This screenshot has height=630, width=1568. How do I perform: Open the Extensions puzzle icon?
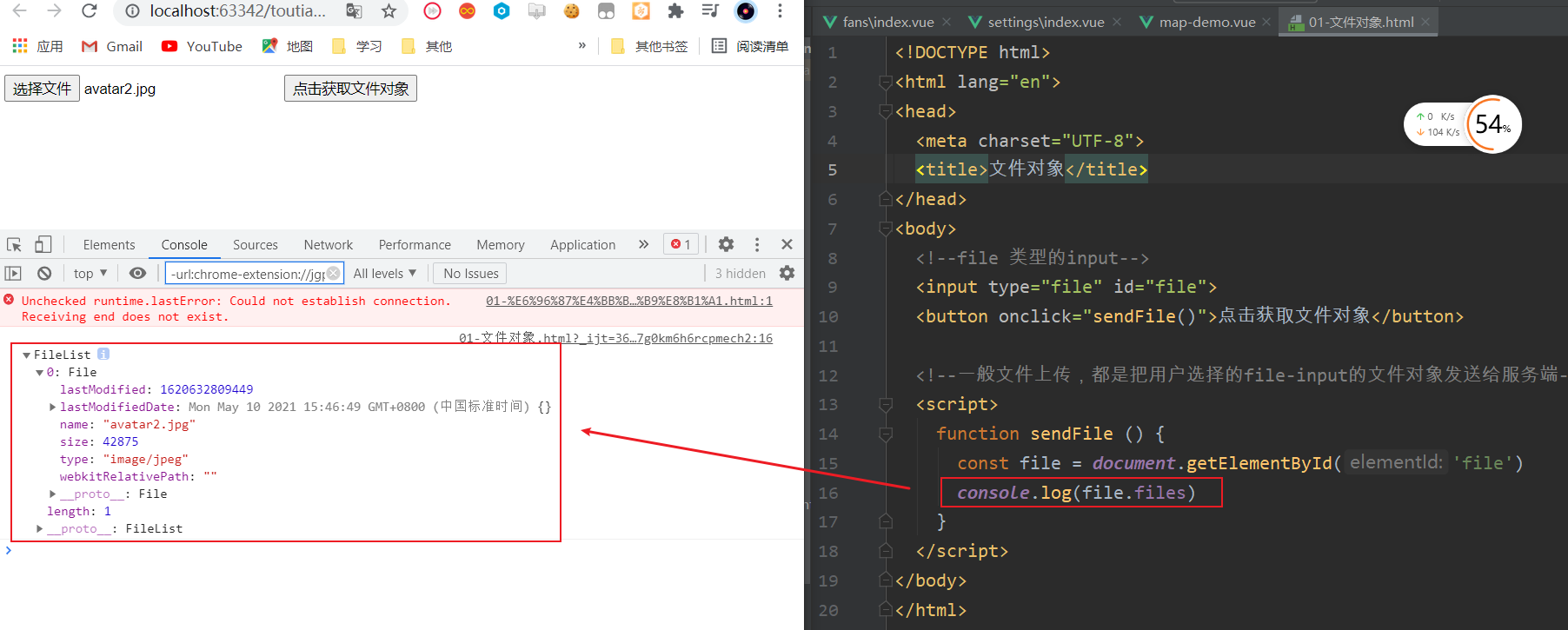(675, 11)
